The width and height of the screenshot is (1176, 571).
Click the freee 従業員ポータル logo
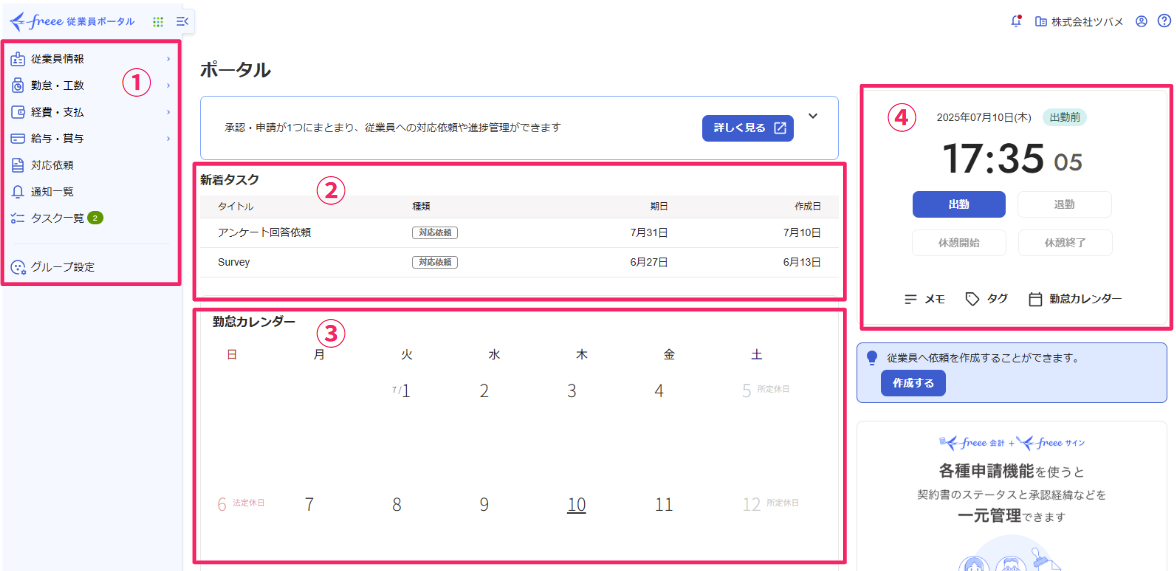73,21
